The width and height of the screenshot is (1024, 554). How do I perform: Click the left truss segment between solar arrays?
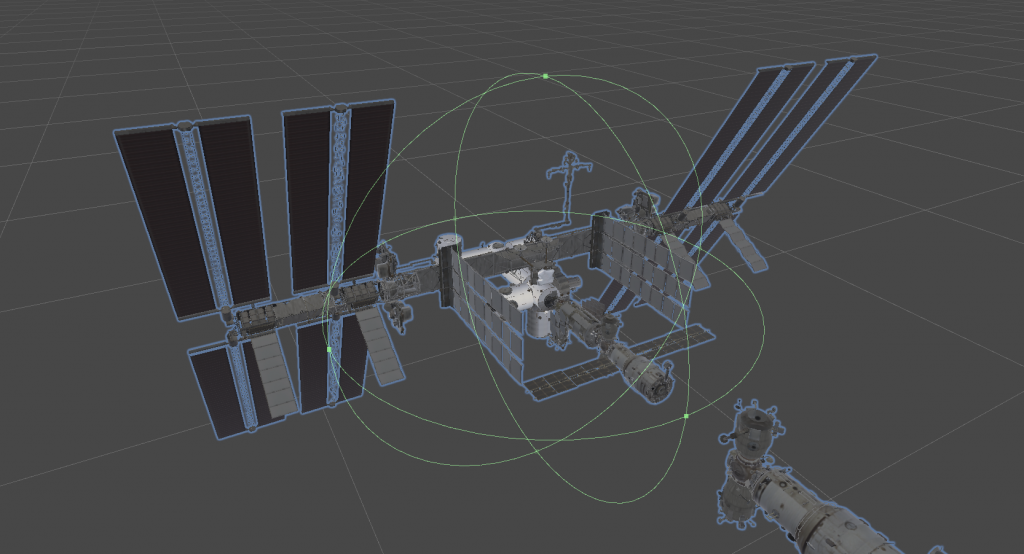click(280, 312)
